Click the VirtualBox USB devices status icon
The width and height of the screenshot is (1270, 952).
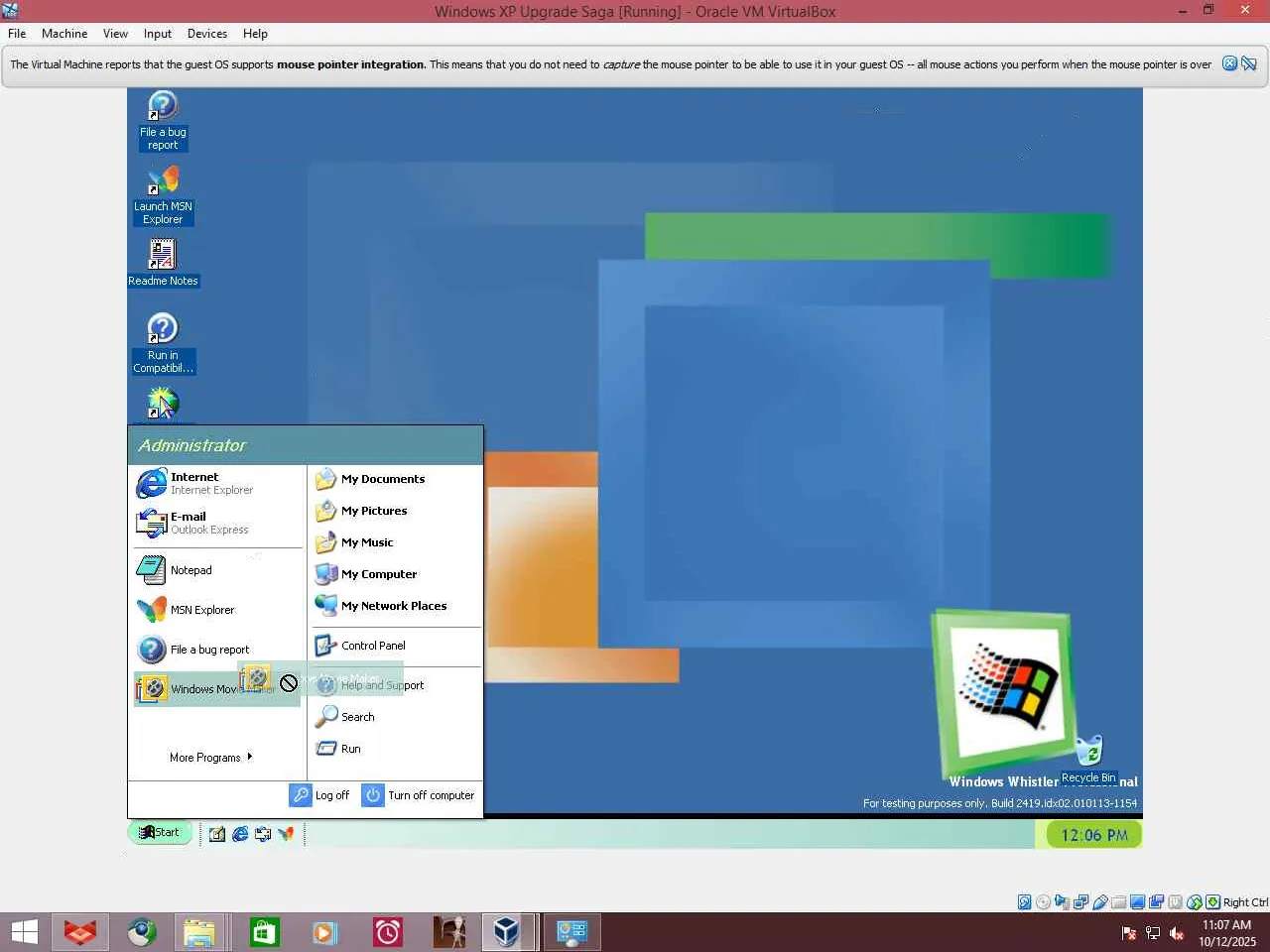pyautogui.click(x=1099, y=902)
